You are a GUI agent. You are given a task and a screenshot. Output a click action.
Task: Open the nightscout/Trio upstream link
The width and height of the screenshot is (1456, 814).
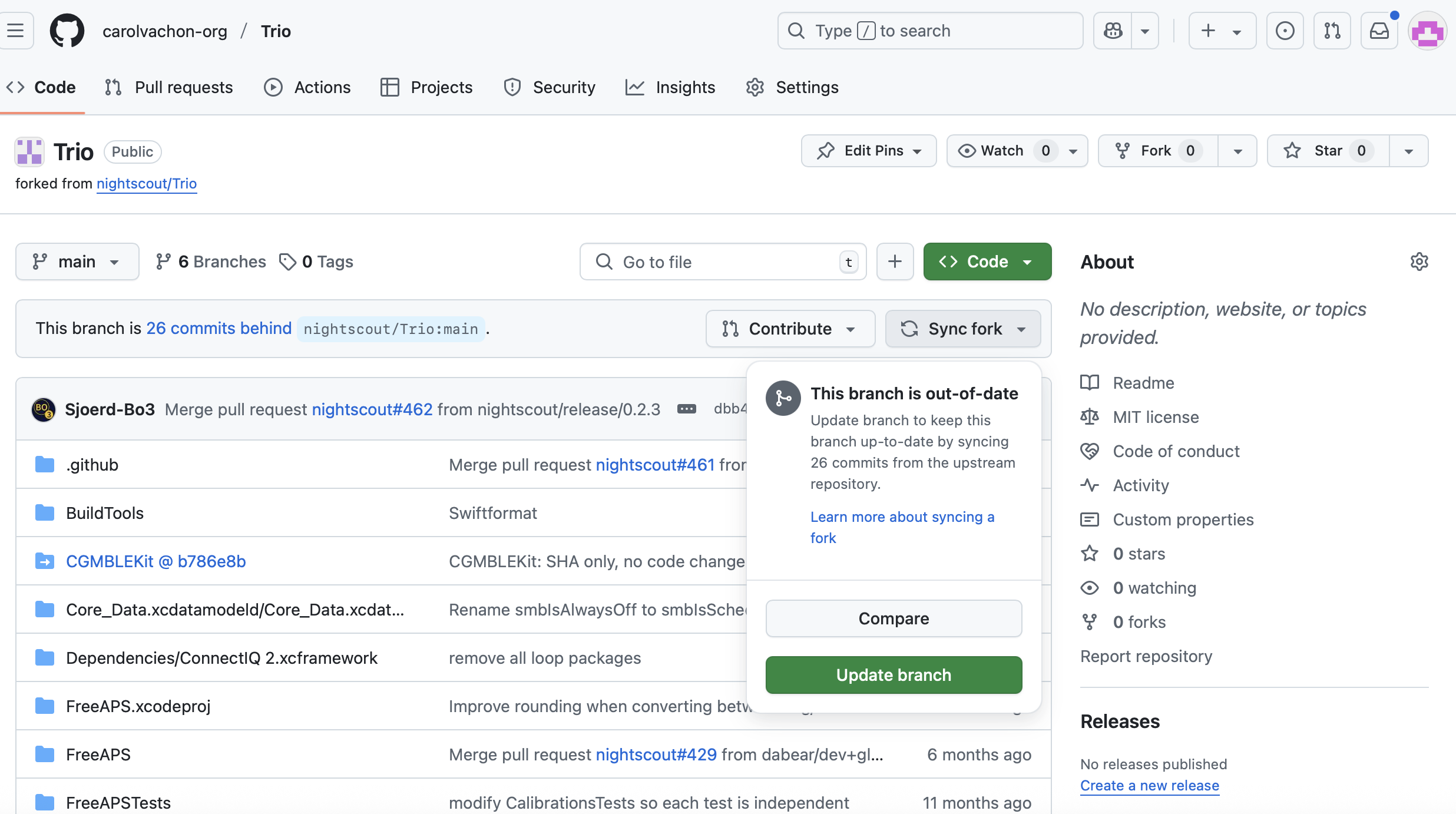coord(147,184)
